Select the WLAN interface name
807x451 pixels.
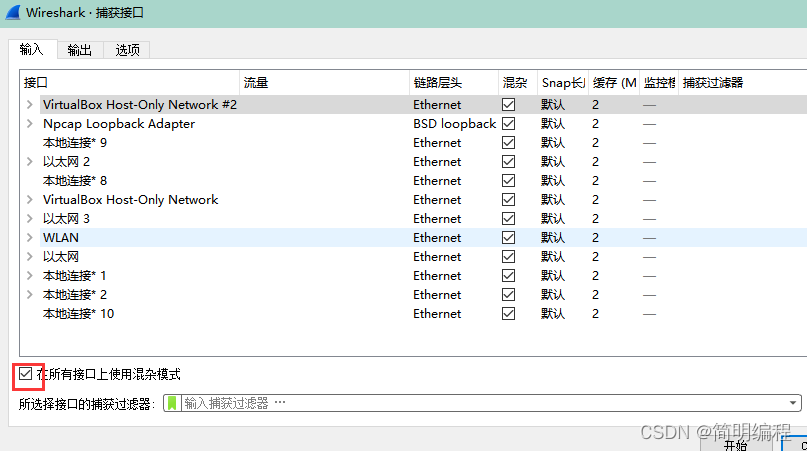(x=61, y=238)
